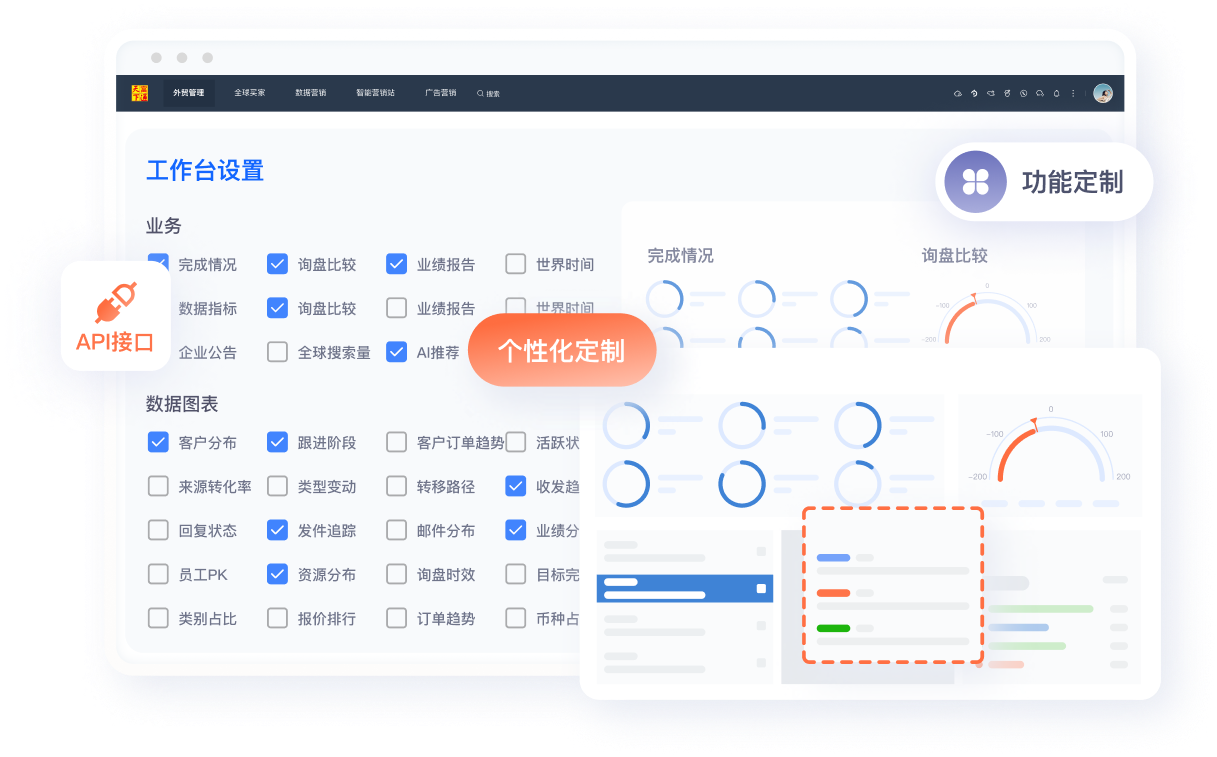
Task: Click the purple four-leaf icon beside 功能定制
Action: click(x=975, y=182)
